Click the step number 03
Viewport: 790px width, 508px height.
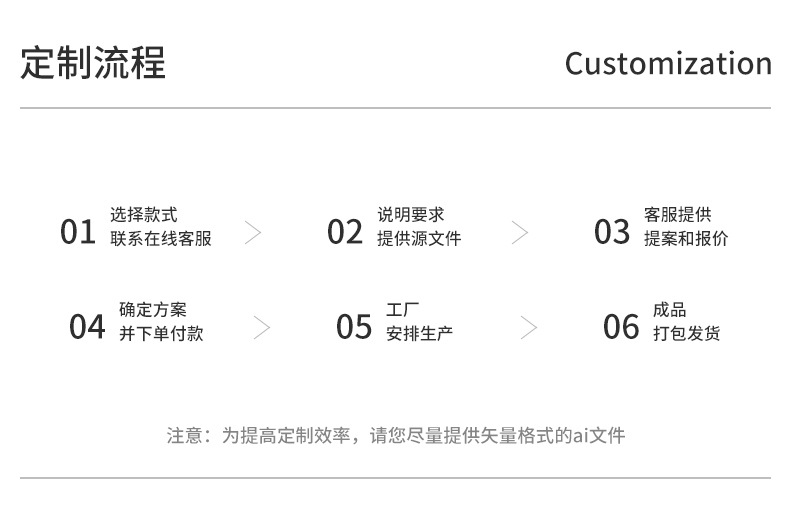coord(611,233)
